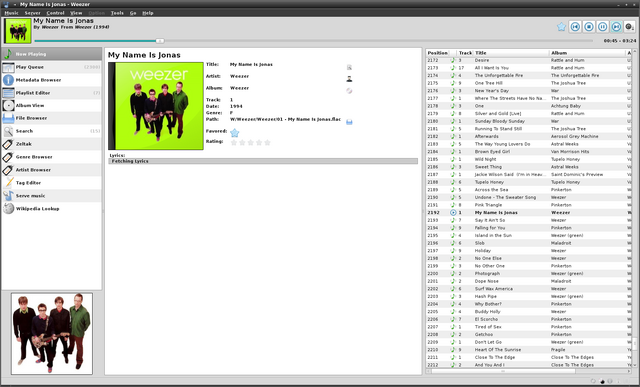This screenshot has width=640, height=387.
Task: Click the large Weezer album cover
Action: 156,106
